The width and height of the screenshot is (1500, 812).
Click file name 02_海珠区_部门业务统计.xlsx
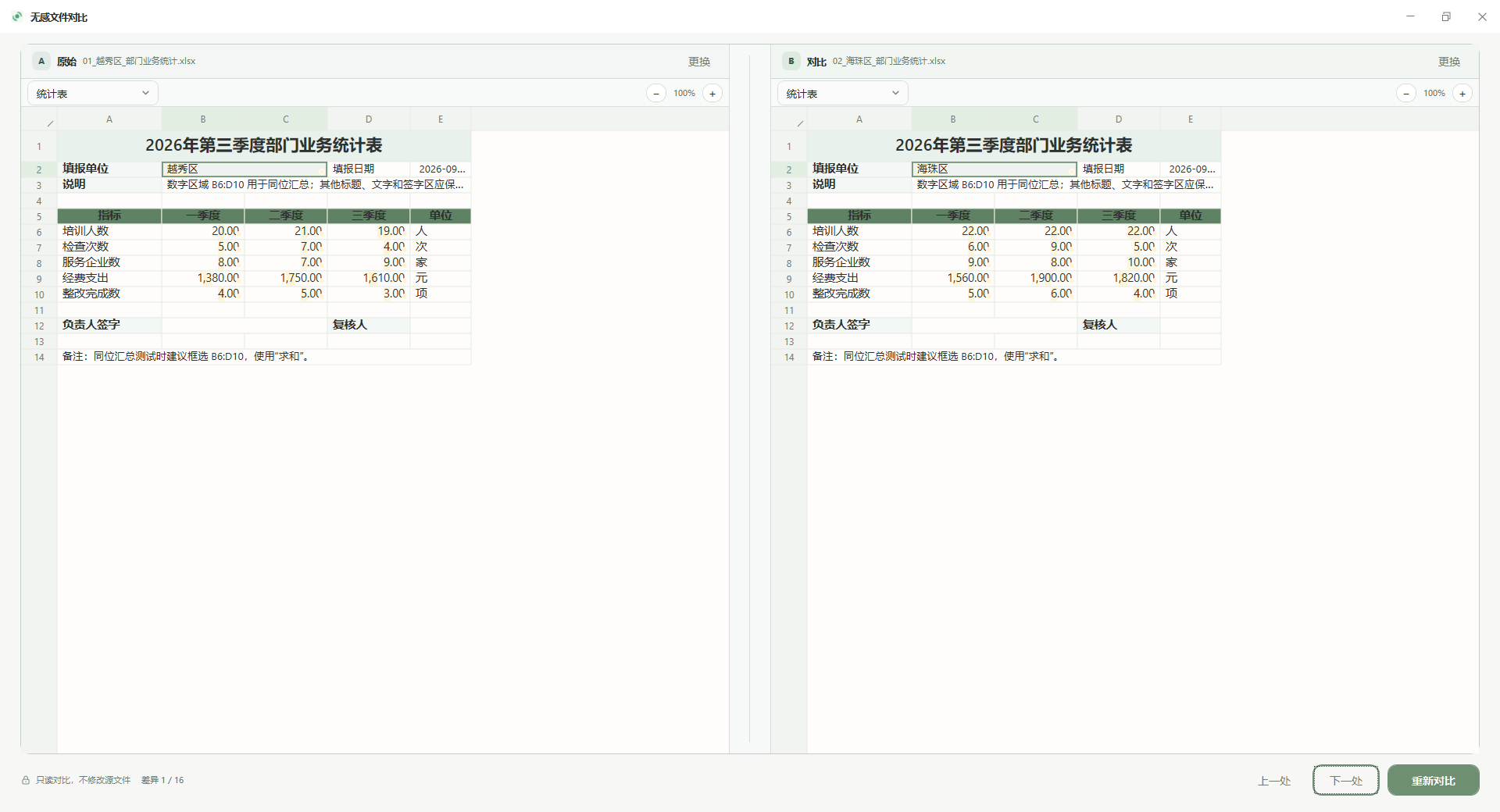(x=889, y=61)
